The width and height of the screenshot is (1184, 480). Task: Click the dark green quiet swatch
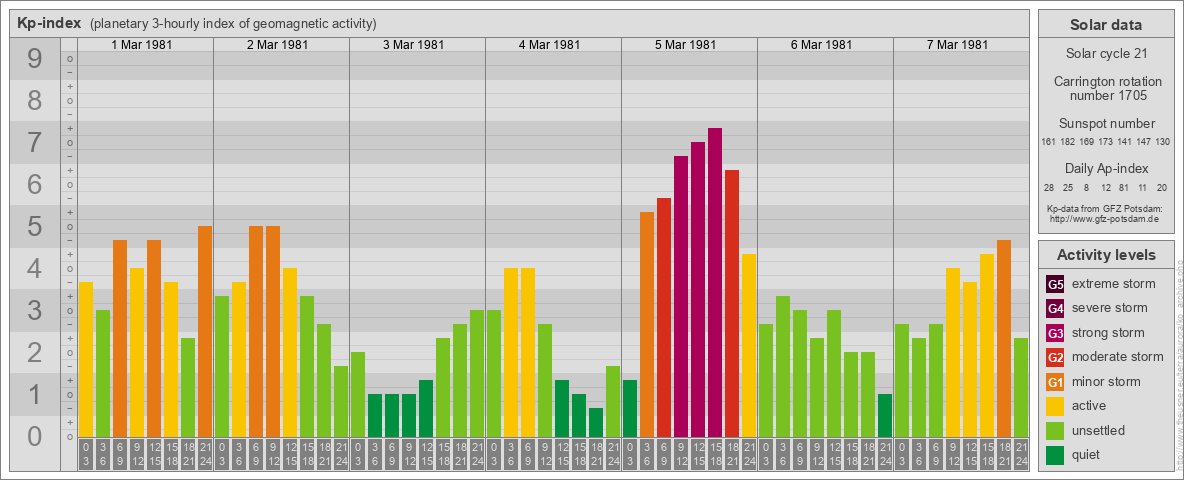1055,454
